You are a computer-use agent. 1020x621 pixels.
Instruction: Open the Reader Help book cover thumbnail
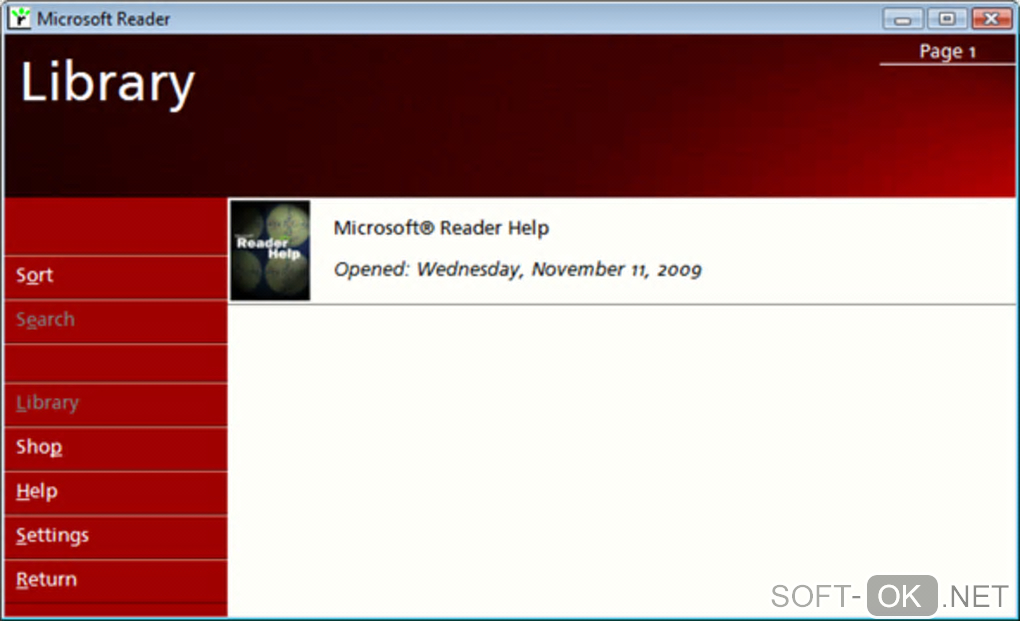point(270,250)
